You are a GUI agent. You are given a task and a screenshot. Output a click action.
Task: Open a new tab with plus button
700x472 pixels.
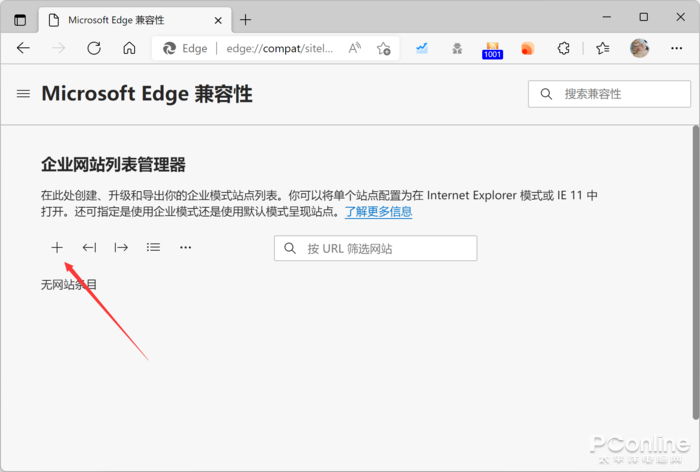pos(246,20)
